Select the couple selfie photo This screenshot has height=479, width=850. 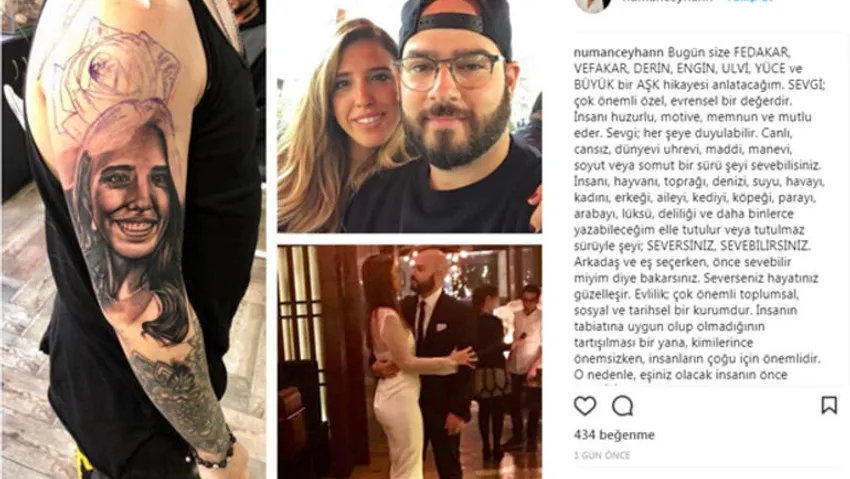(409, 116)
